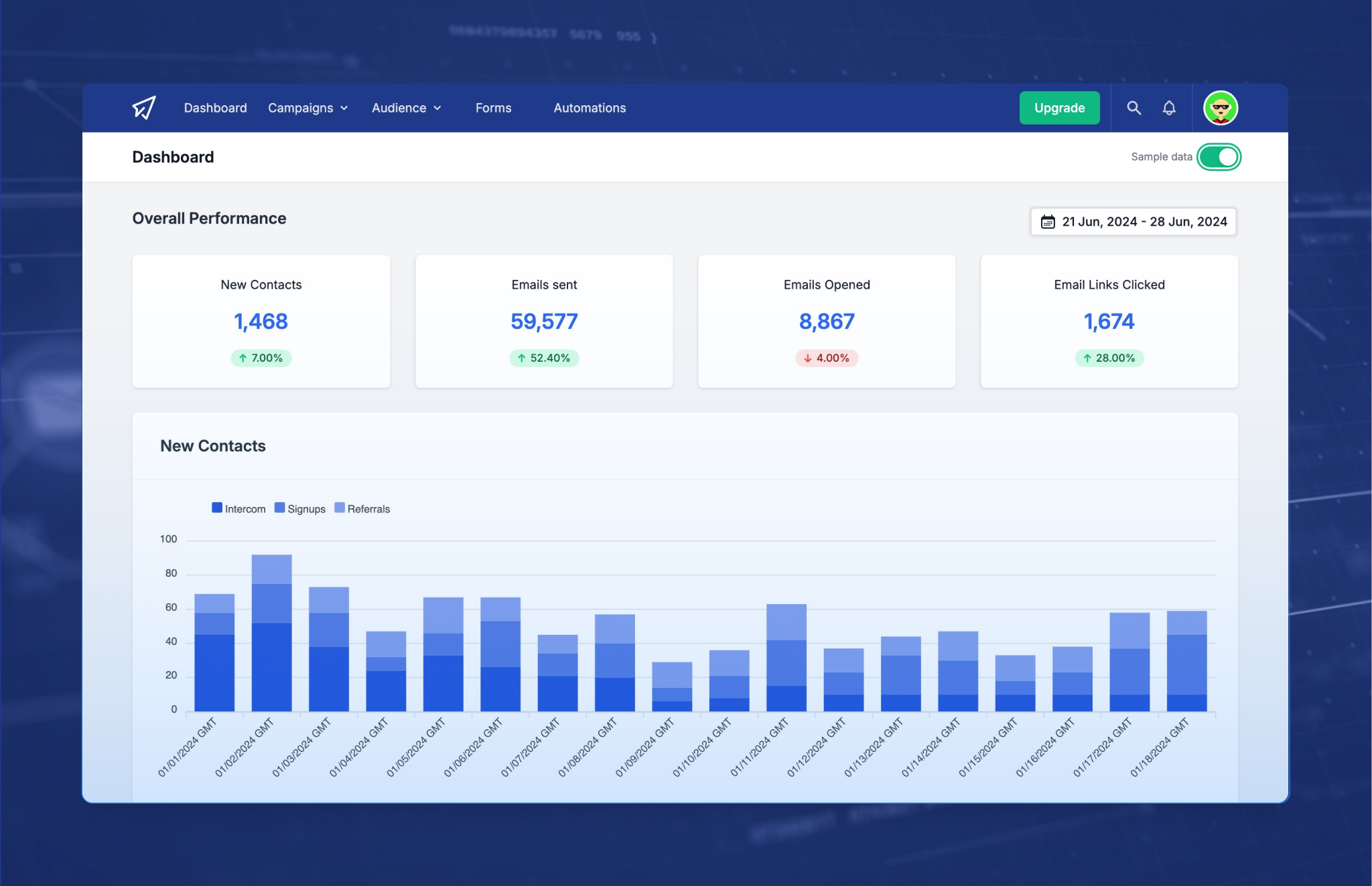Click the calendar icon in the date range
Image resolution: width=1372 pixels, height=886 pixels.
point(1048,221)
